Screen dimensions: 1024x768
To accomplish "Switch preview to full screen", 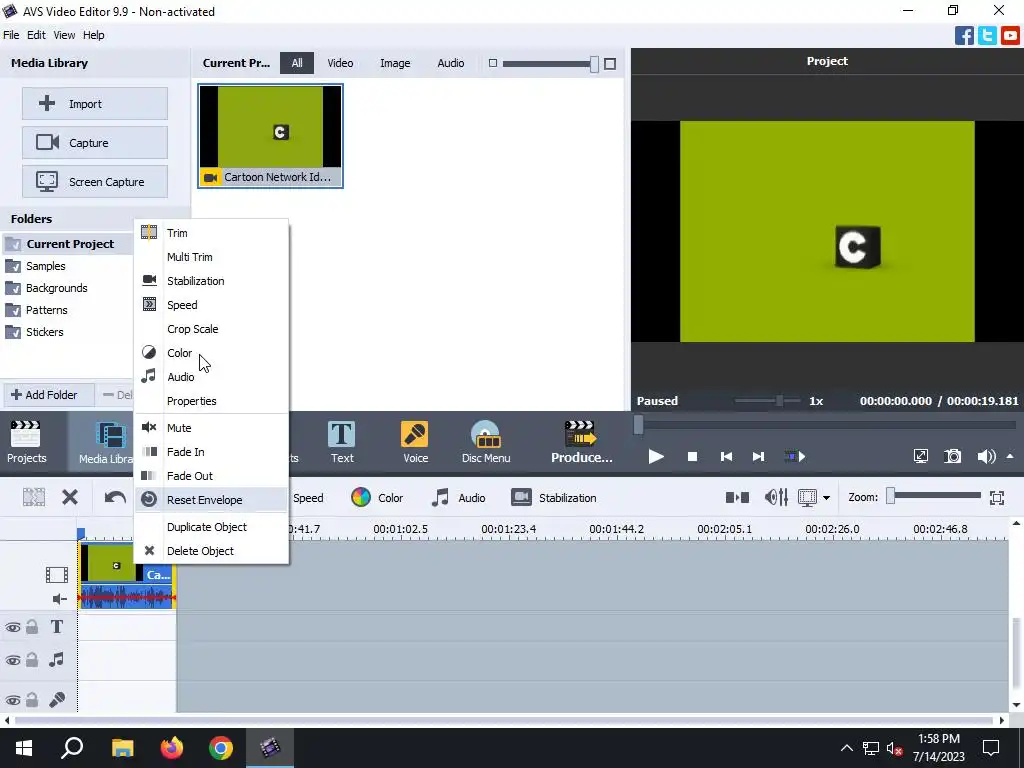I will (x=920, y=456).
